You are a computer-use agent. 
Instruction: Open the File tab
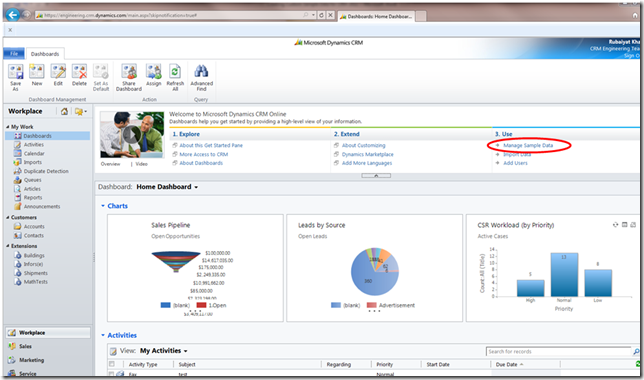click(14, 53)
